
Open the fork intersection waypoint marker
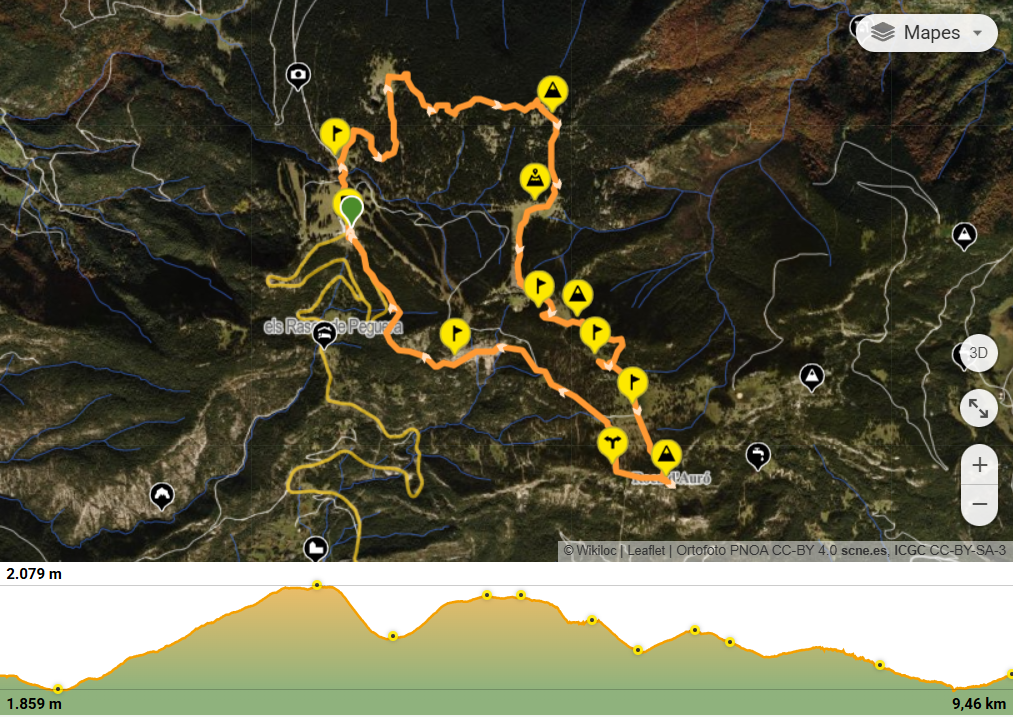tap(612, 444)
